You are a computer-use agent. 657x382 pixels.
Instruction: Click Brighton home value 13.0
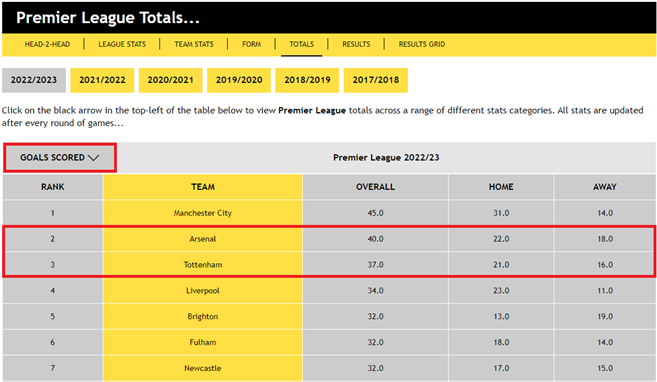coord(501,317)
